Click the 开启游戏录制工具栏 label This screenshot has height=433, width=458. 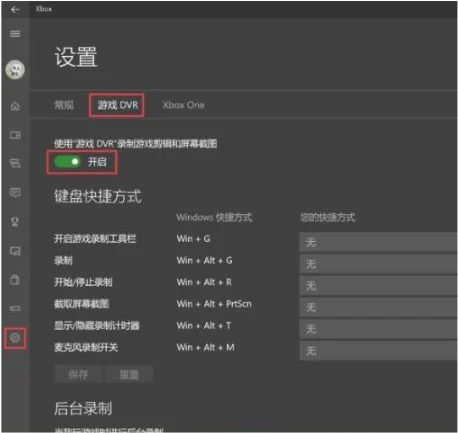click(x=95, y=239)
